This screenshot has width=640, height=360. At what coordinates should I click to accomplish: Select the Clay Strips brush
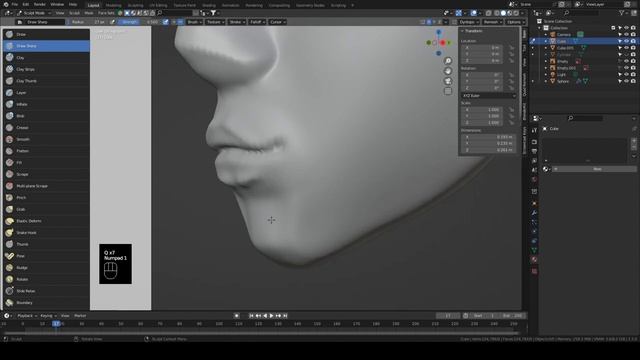coord(47,69)
